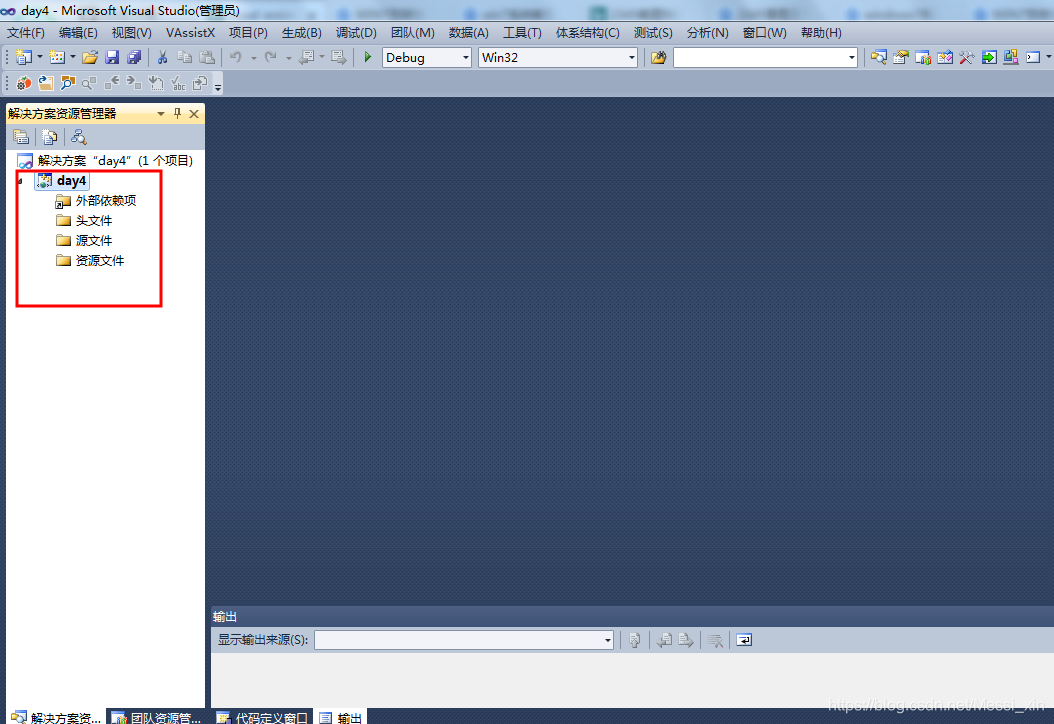Open Properties Window toolbar icon
The width and height of the screenshot is (1054, 724).
(x=901, y=57)
